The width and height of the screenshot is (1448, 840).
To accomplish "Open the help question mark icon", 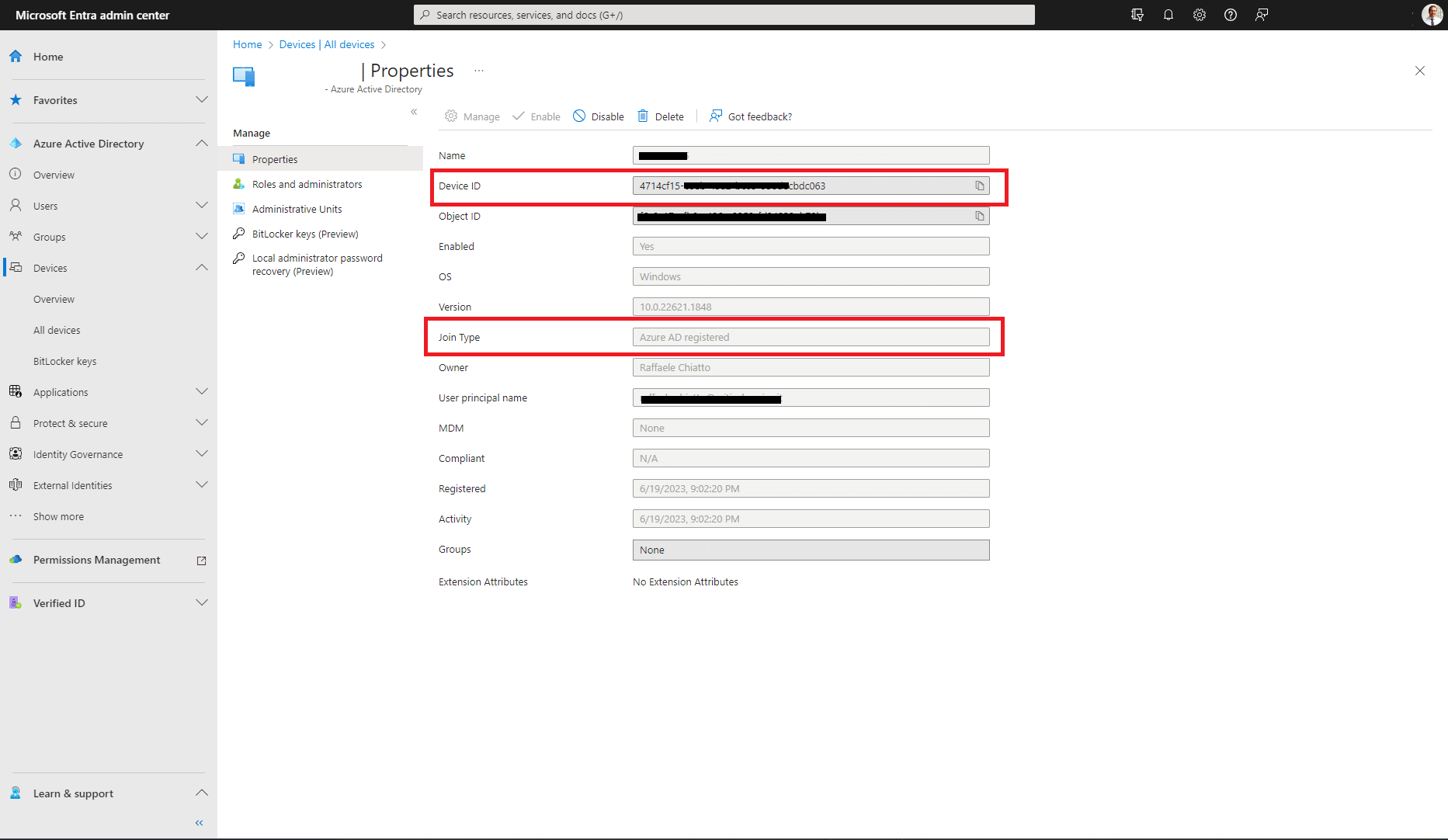I will 1231,15.
